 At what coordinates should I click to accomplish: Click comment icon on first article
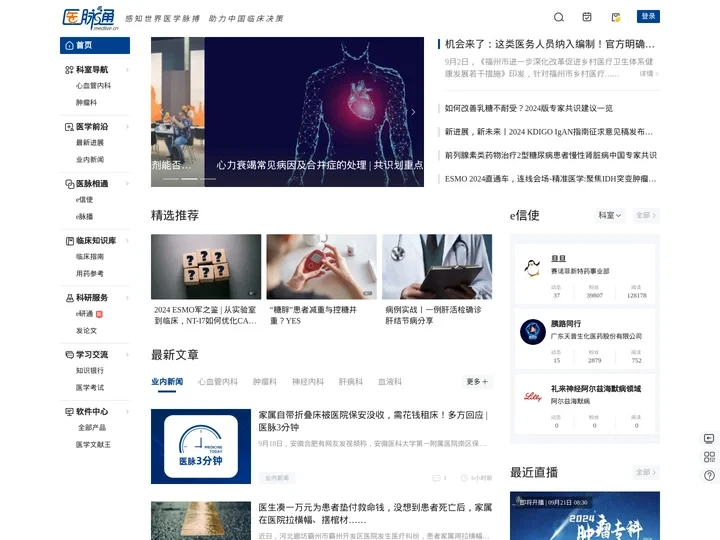click(436, 478)
